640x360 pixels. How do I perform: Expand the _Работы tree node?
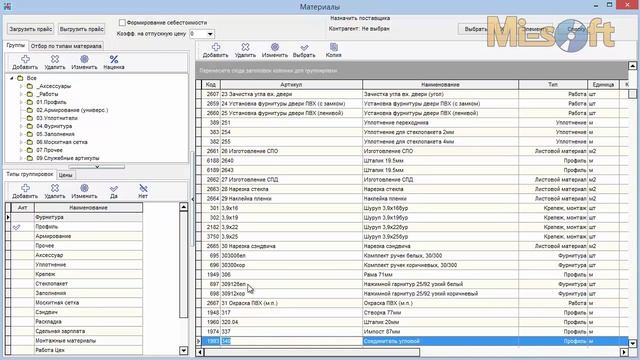click(21, 94)
